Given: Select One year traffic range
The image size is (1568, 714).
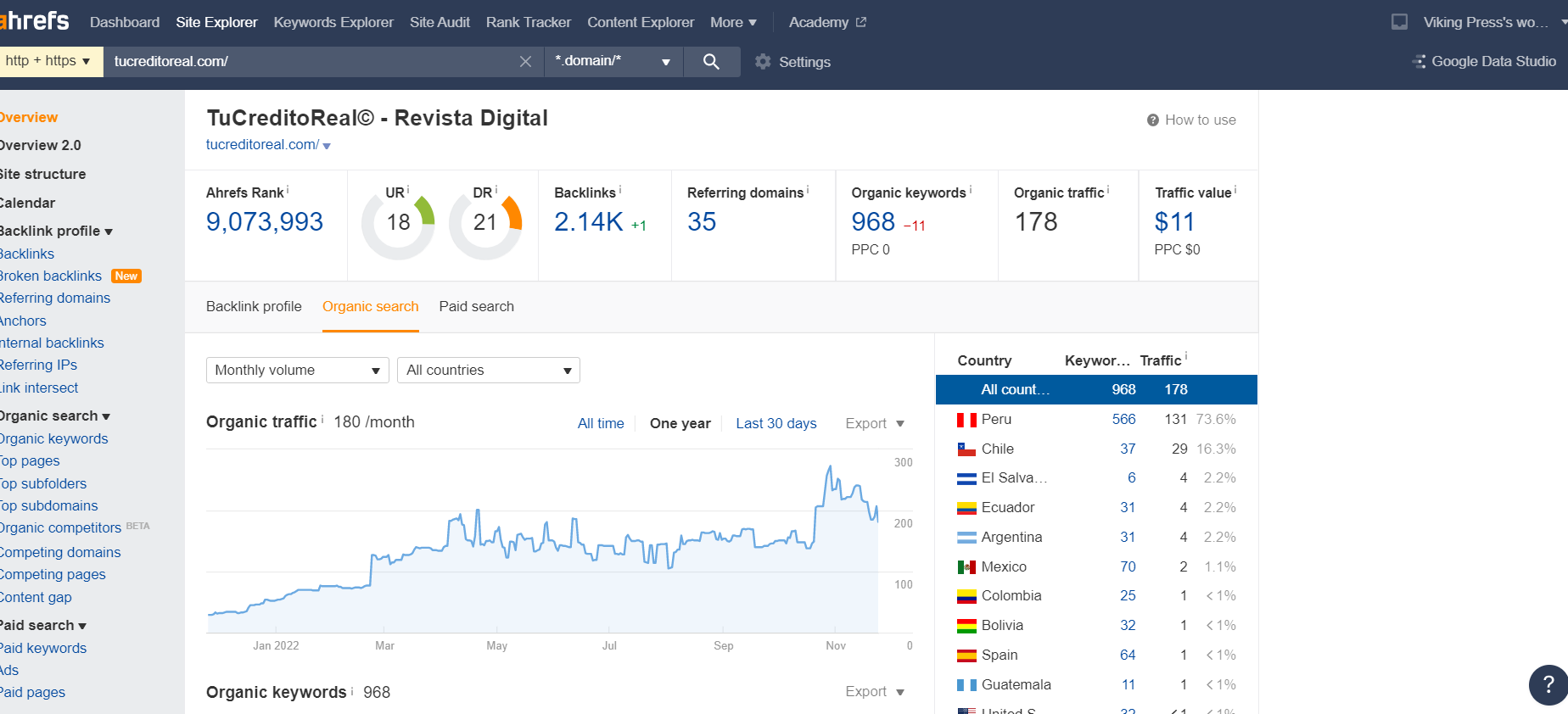Looking at the screenshot, I should [x=680, y=423].
